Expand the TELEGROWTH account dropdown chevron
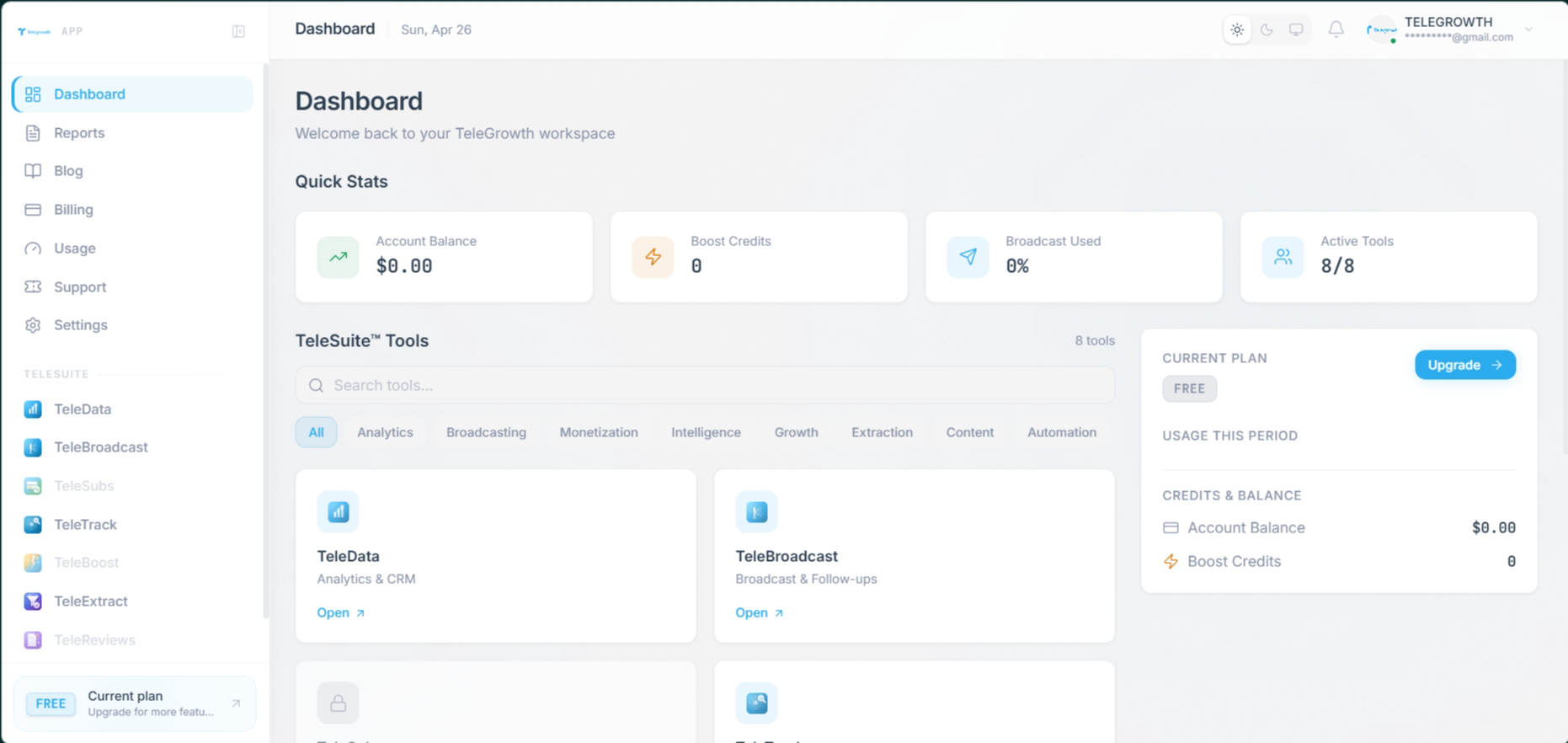The height and width of the screenshot is (743, 1568). coord(1529,29)
